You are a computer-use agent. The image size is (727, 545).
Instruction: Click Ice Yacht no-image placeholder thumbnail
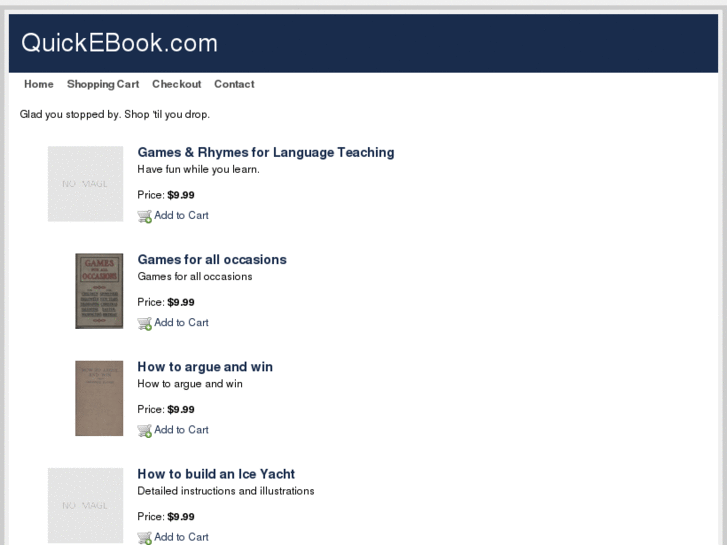85,505
